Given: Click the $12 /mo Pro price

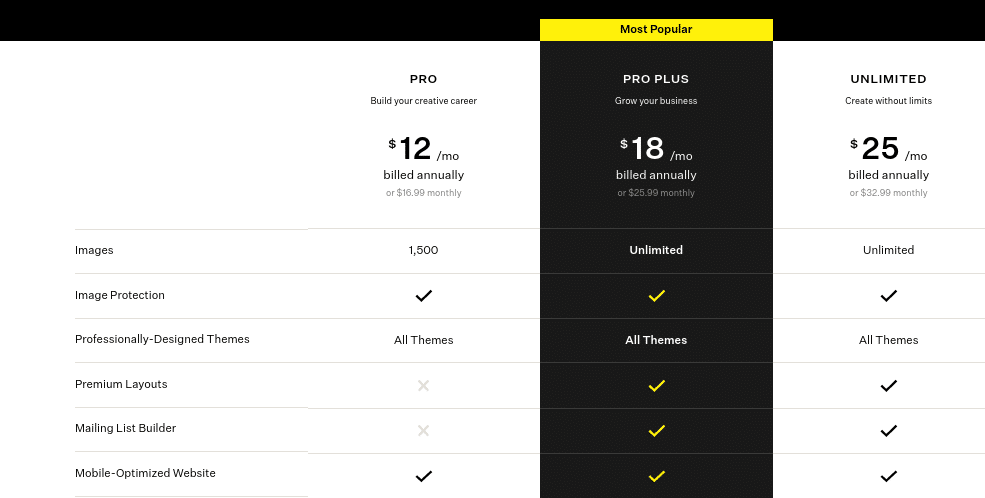Looking at the screenshot, I should click(x=423, y=149).
